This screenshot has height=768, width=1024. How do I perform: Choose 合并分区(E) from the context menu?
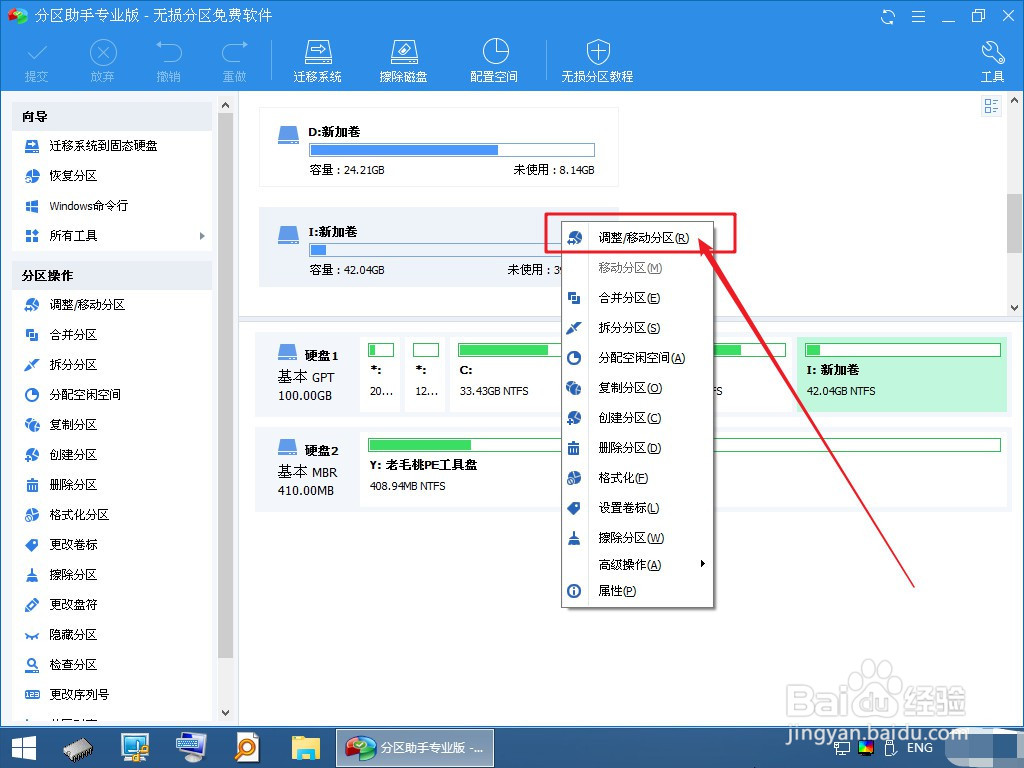coord(637,298)
